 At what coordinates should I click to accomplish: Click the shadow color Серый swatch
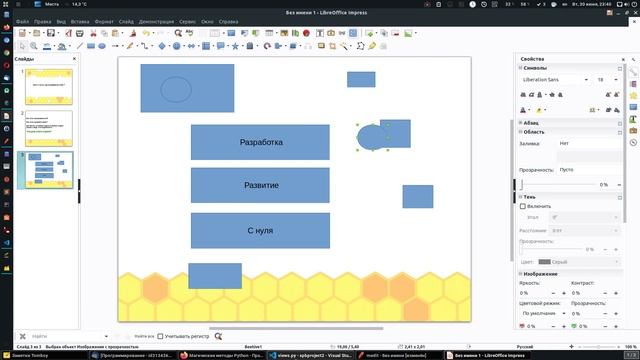click(x=544, y=262)
